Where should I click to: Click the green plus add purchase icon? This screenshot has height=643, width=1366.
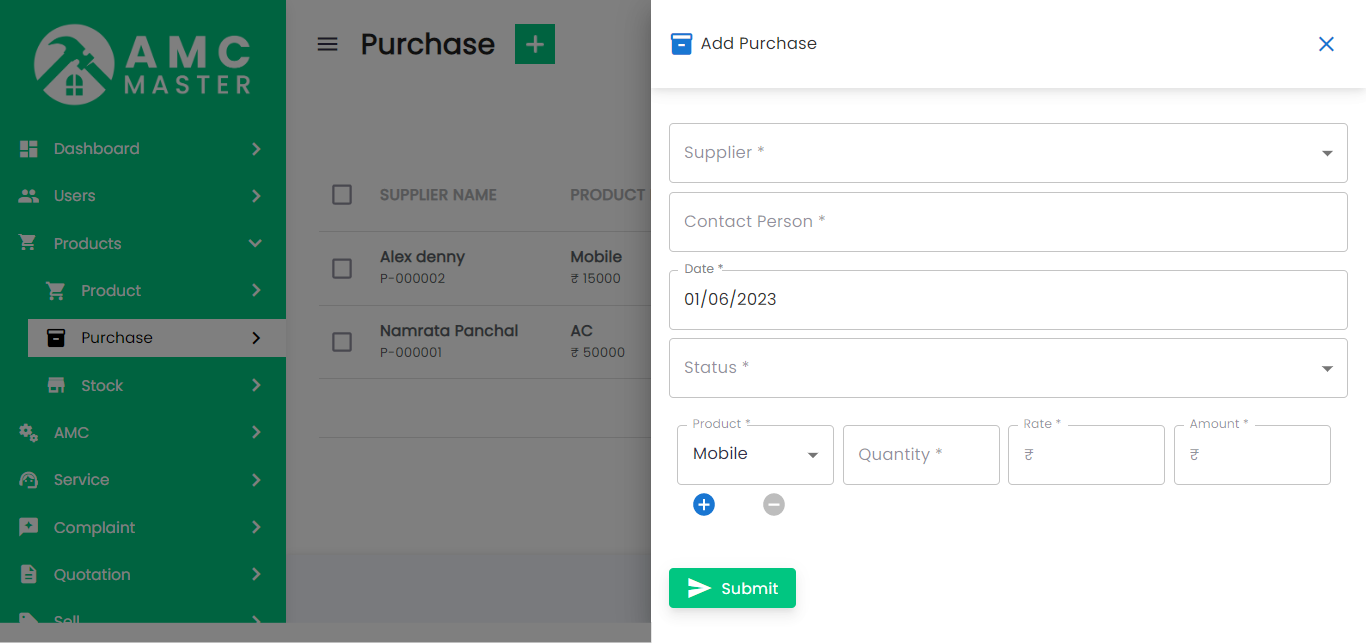coord(534,44)
